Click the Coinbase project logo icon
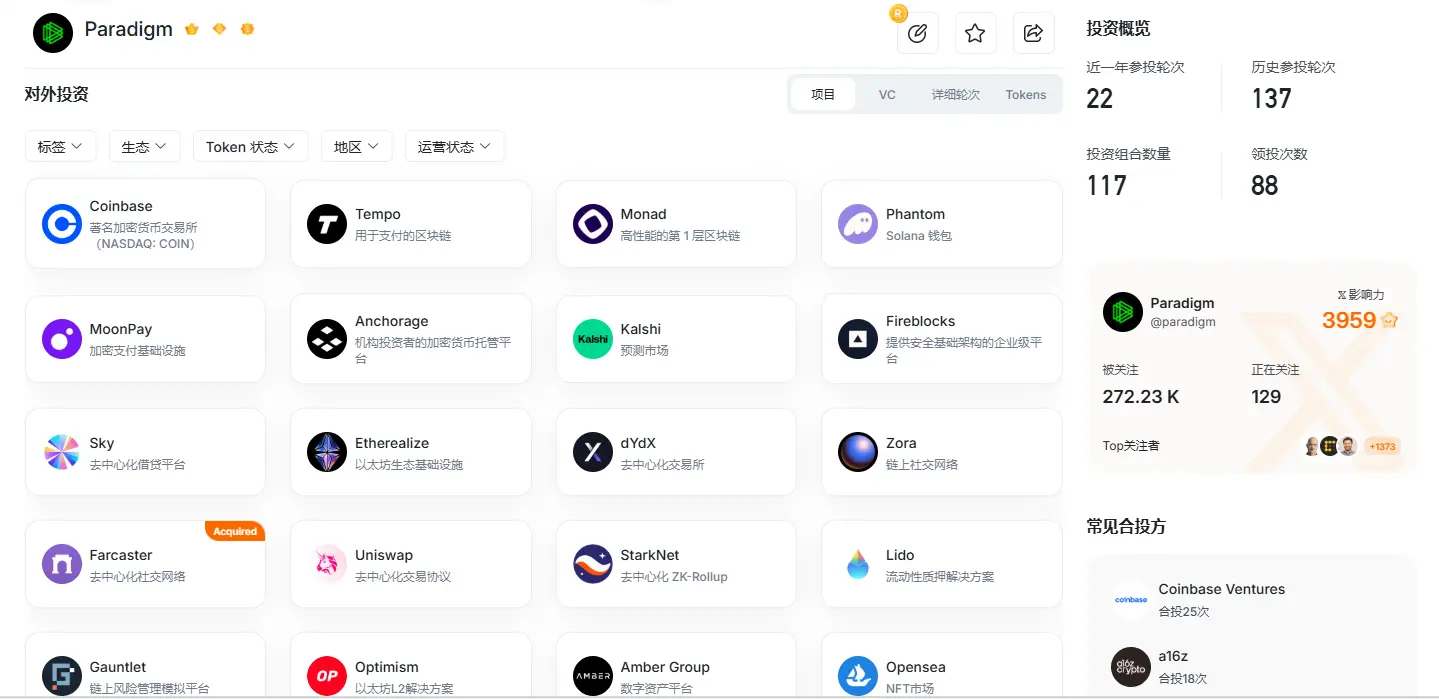This screenshot has height=699, width=1439. coord(61,223)
